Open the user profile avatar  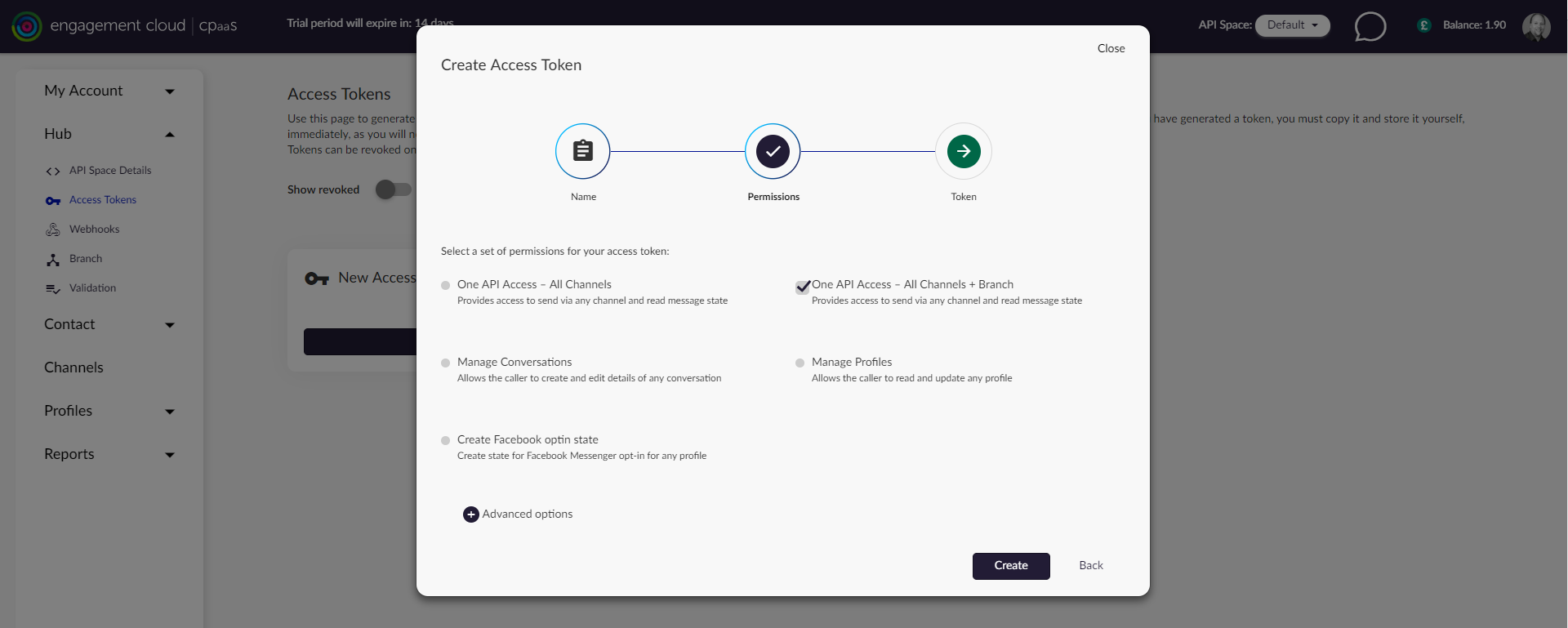[x=1536, y=26]
